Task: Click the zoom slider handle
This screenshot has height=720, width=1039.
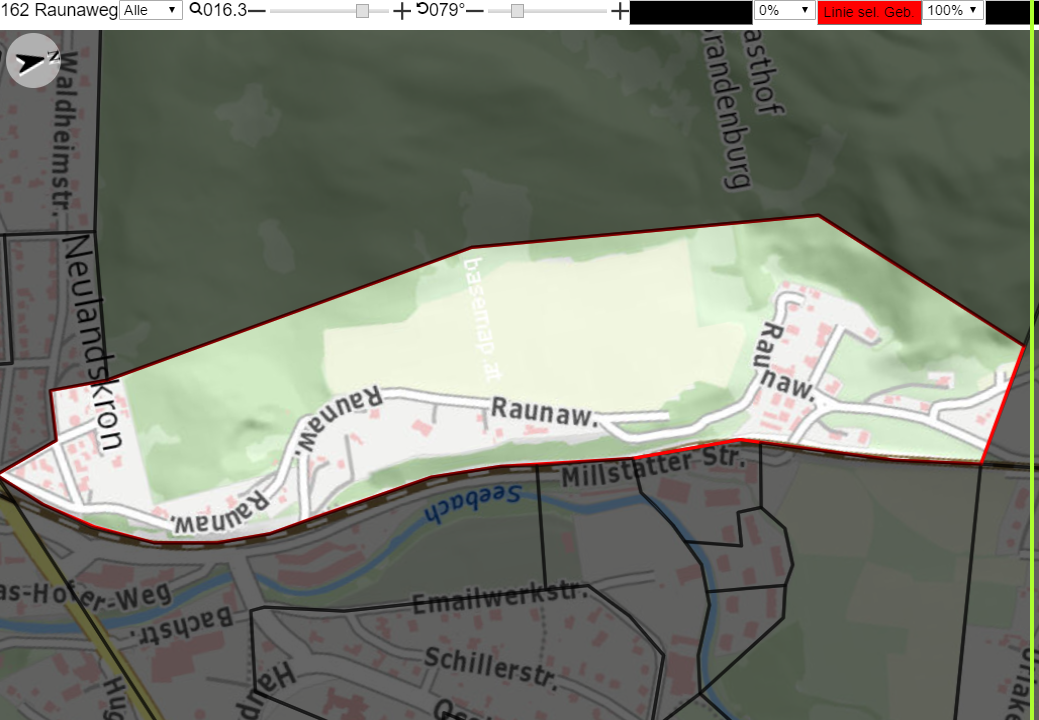Action: [362, 11]
